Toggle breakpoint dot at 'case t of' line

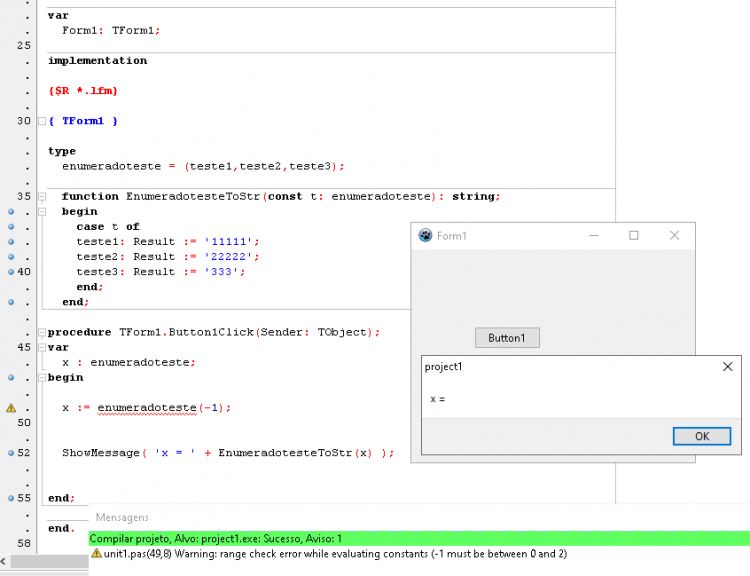[11, 227]
